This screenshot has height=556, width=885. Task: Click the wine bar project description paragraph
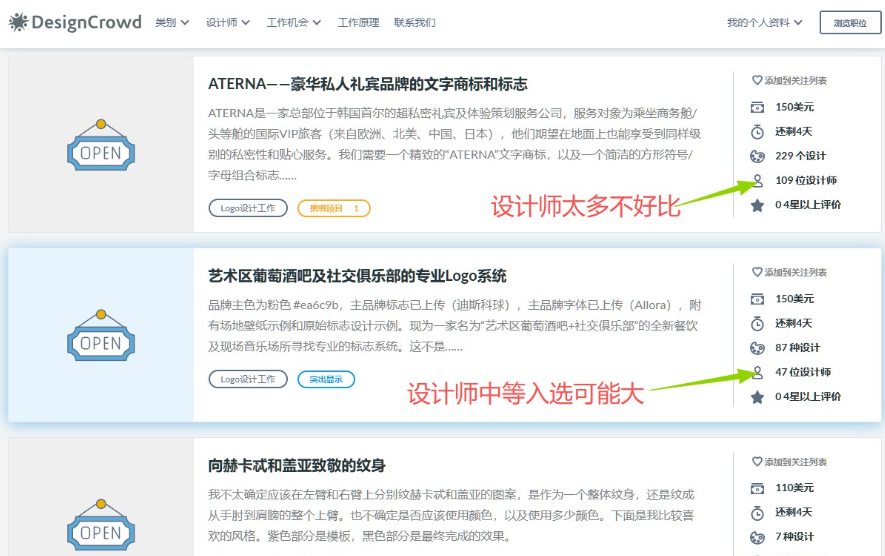[454, 326]
